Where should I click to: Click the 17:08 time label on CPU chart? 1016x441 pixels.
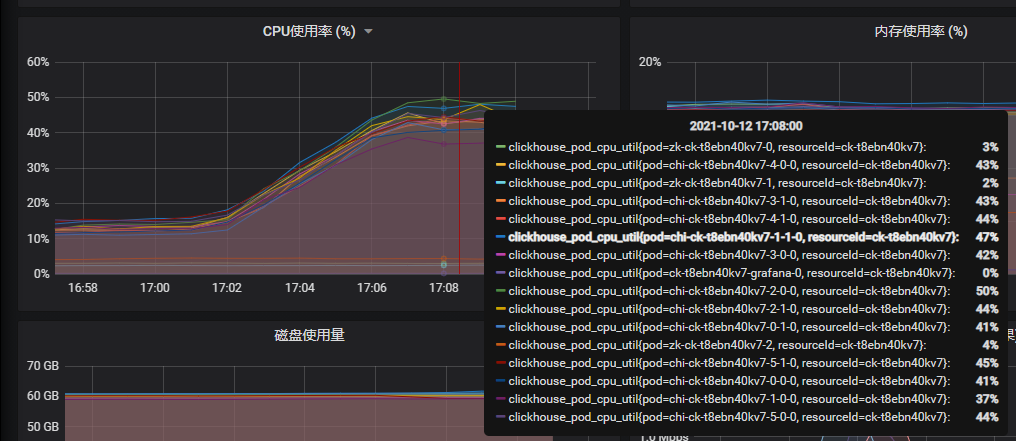pos(444,287)
